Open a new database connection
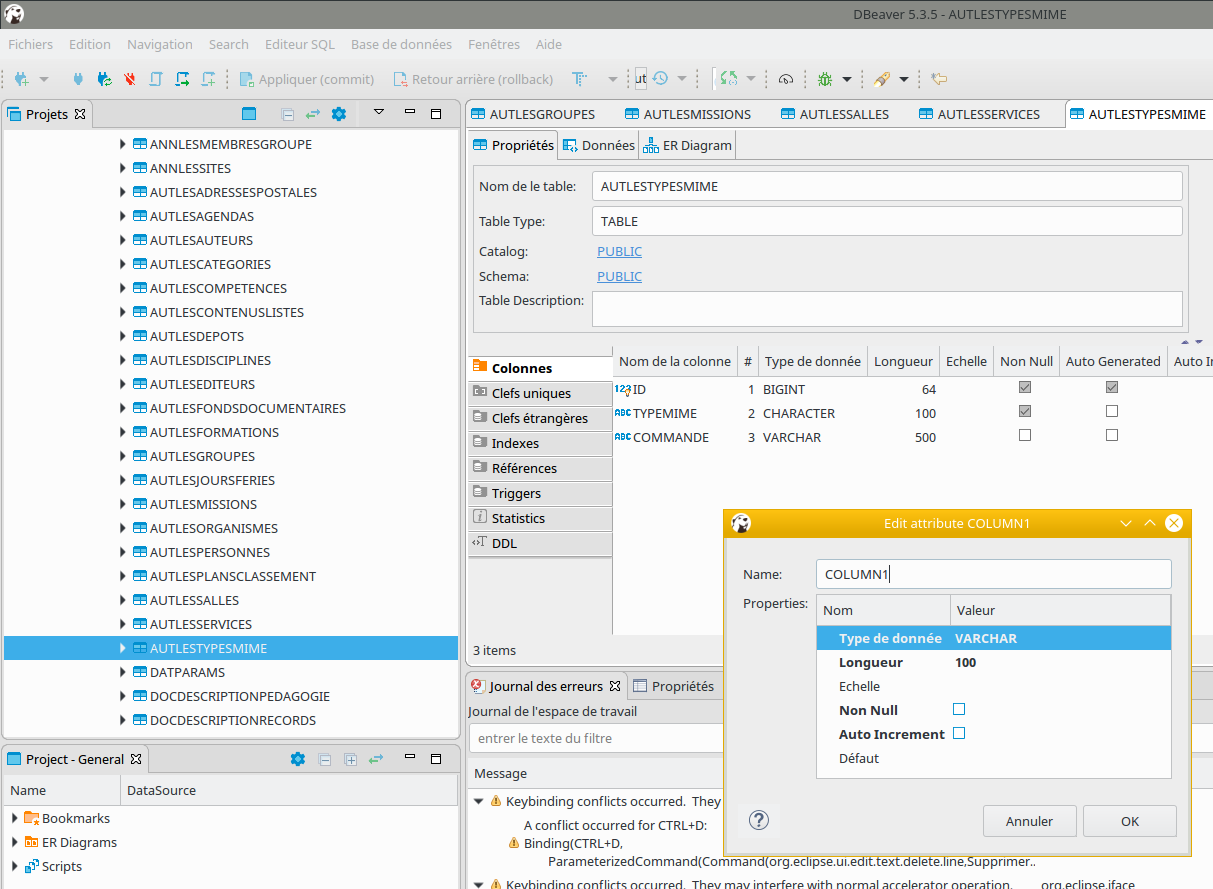This screenshot has height=889, width=1213. [x=20, y=78]
